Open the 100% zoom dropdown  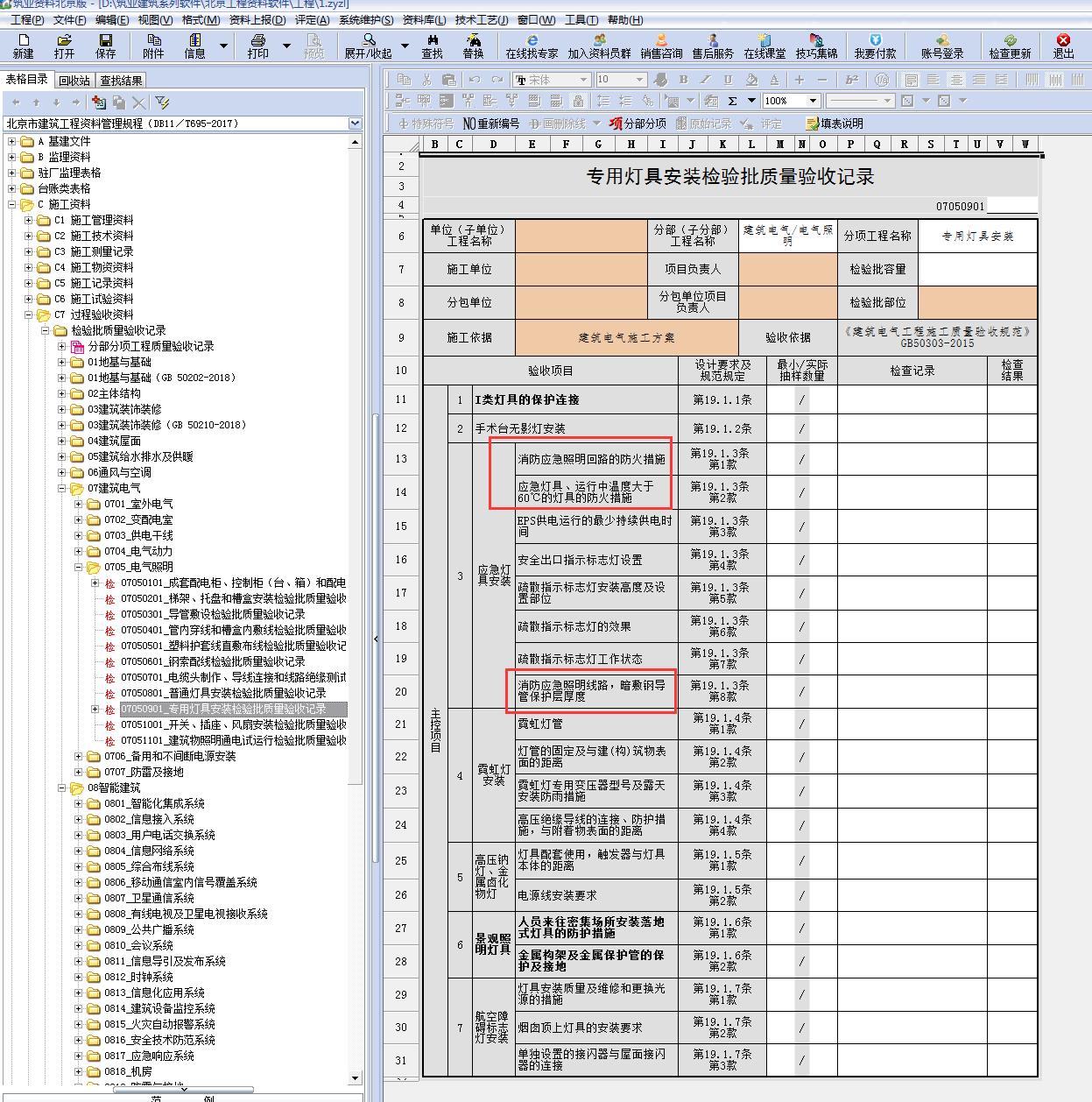click(813, 101)
